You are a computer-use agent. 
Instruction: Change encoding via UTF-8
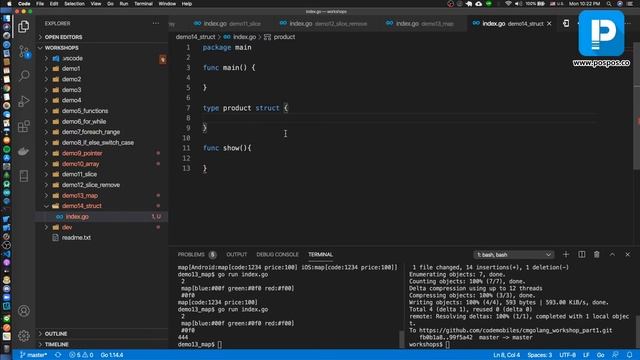coord(567,355)
